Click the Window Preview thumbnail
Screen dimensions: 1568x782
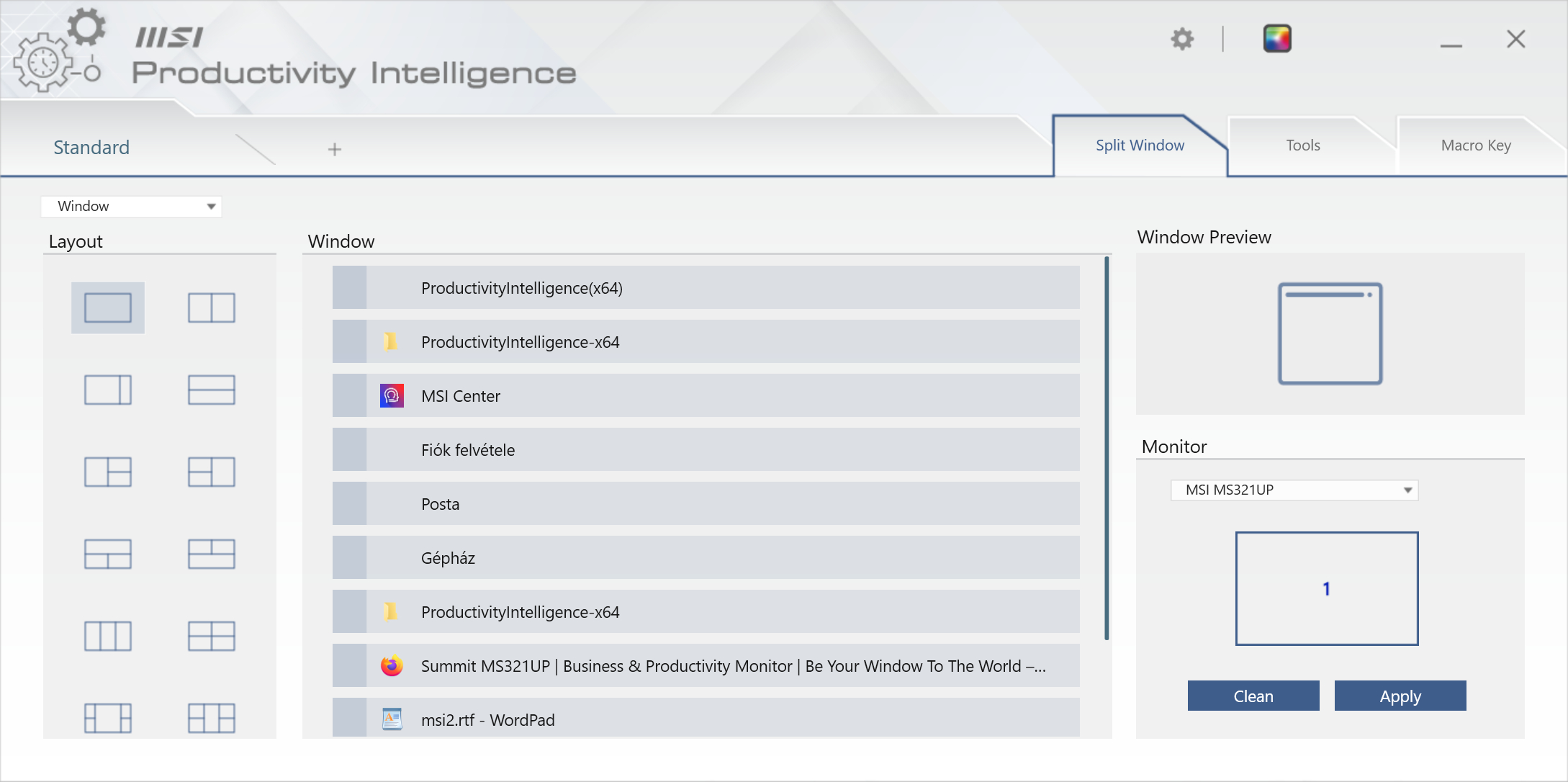1330,333
